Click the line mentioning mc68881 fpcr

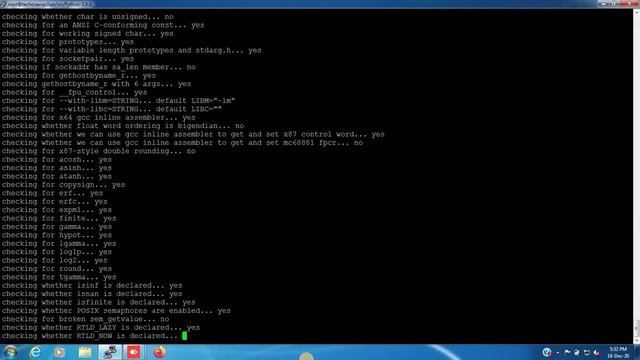182,143
